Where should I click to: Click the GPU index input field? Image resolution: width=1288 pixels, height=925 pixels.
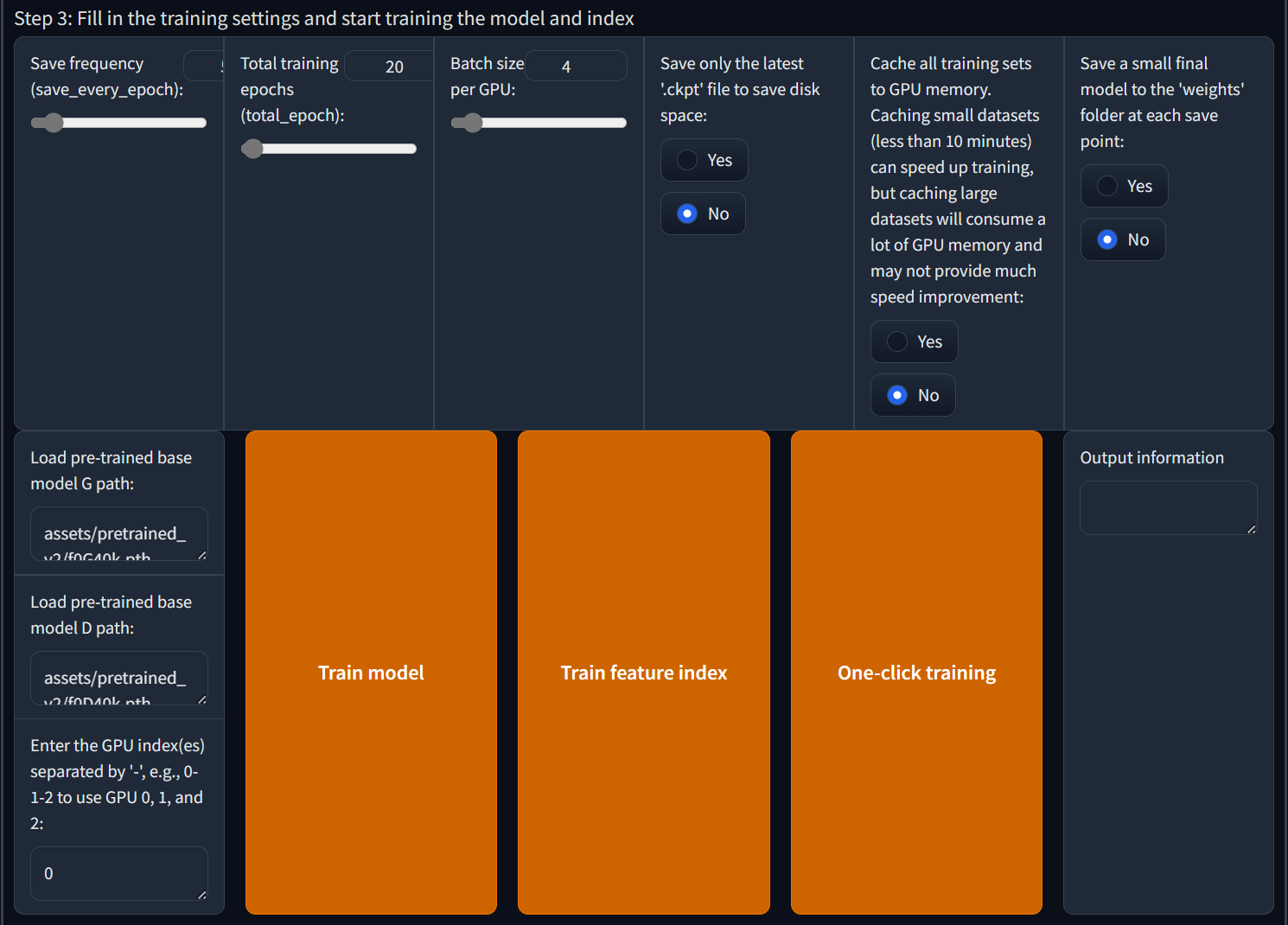point(118,873)
